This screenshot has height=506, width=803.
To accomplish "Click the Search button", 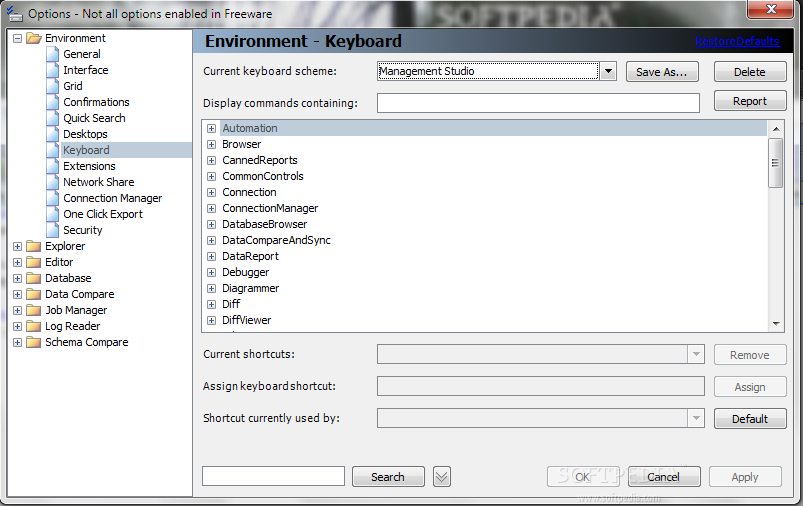I will point(388,477).
